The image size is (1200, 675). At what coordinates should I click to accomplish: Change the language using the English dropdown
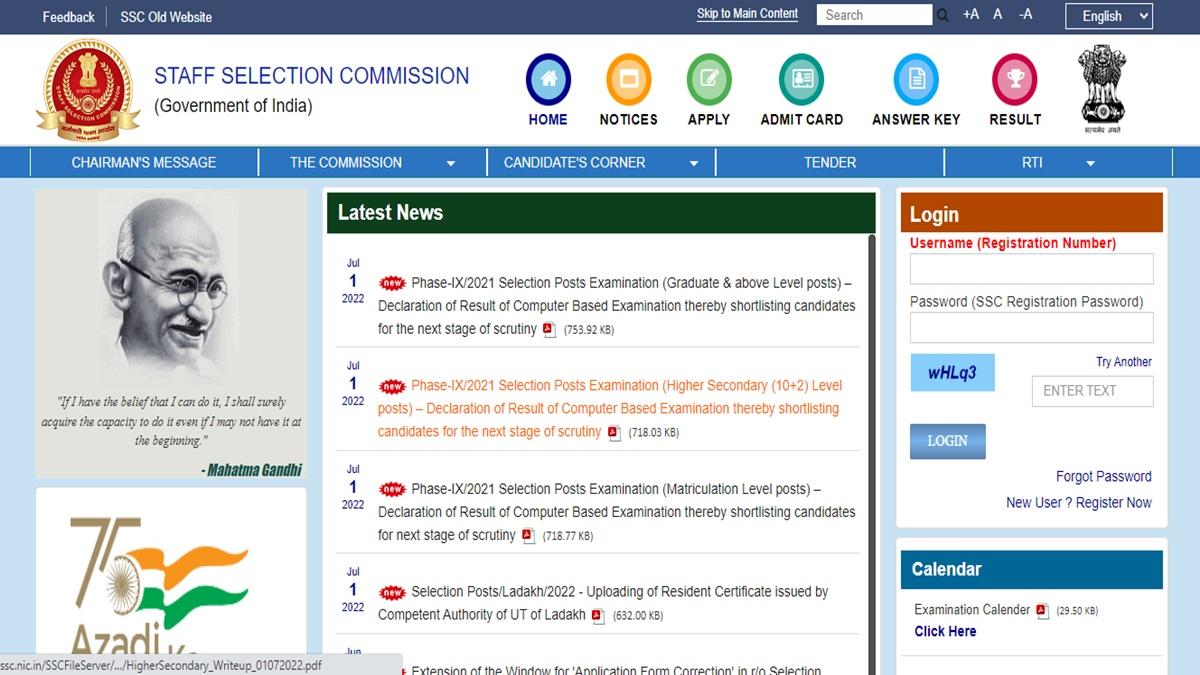click(x=1108, y=16)
